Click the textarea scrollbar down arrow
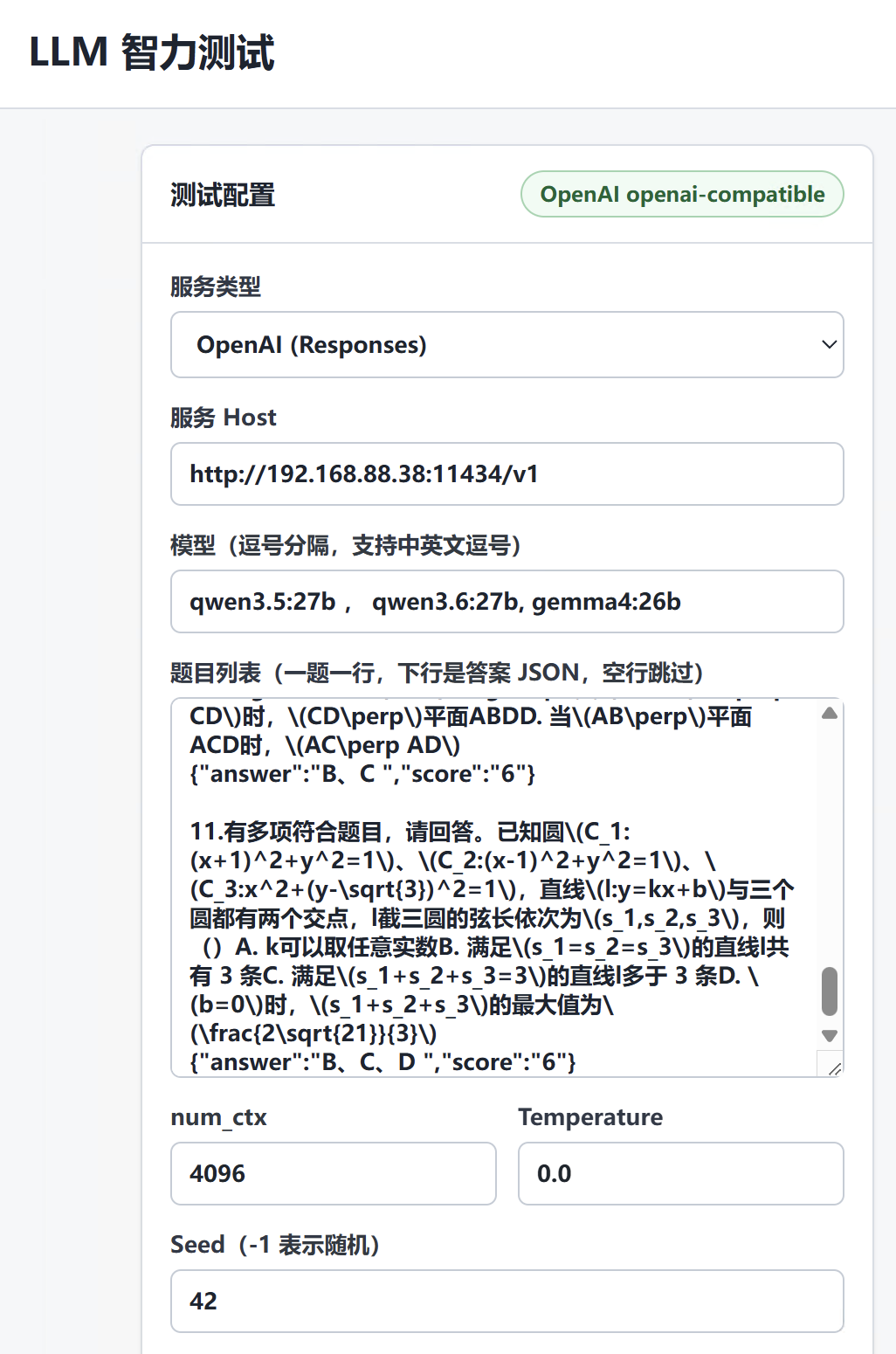 coord(830,1036)
